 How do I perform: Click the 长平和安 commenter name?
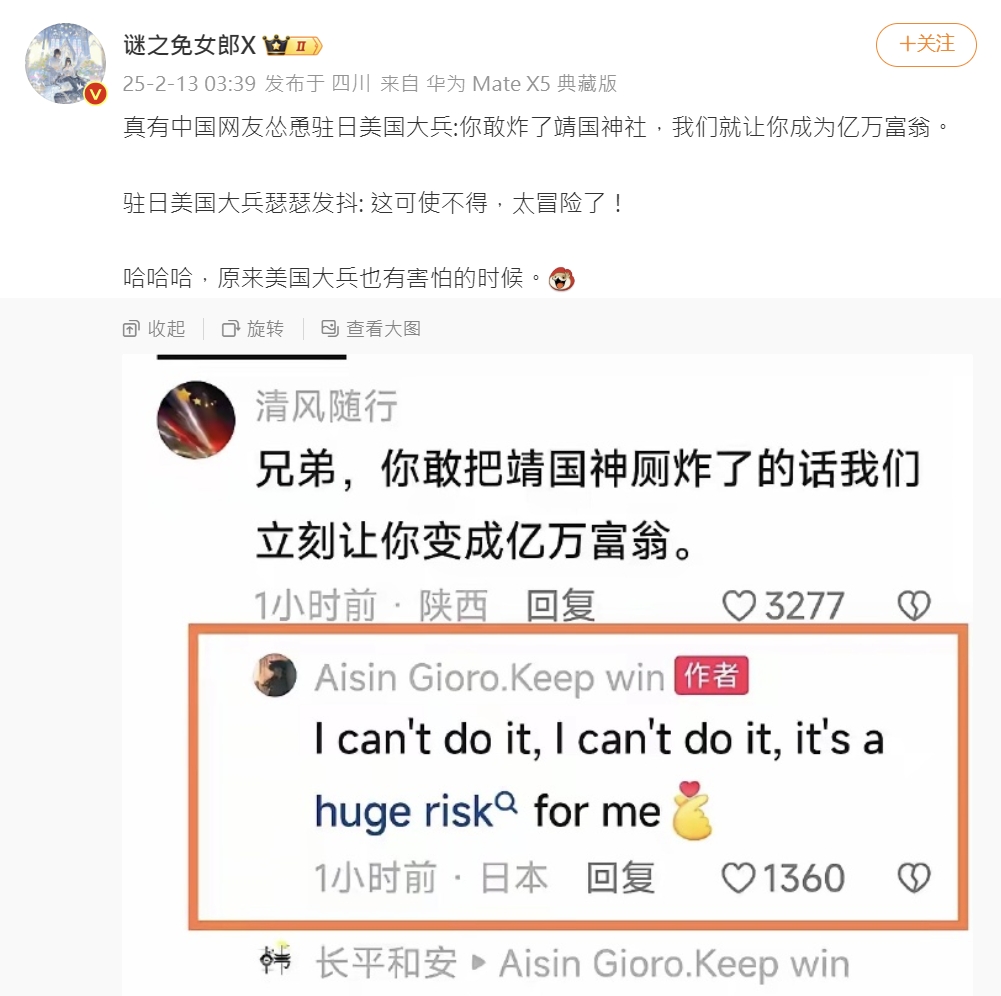tap(387, 963)
